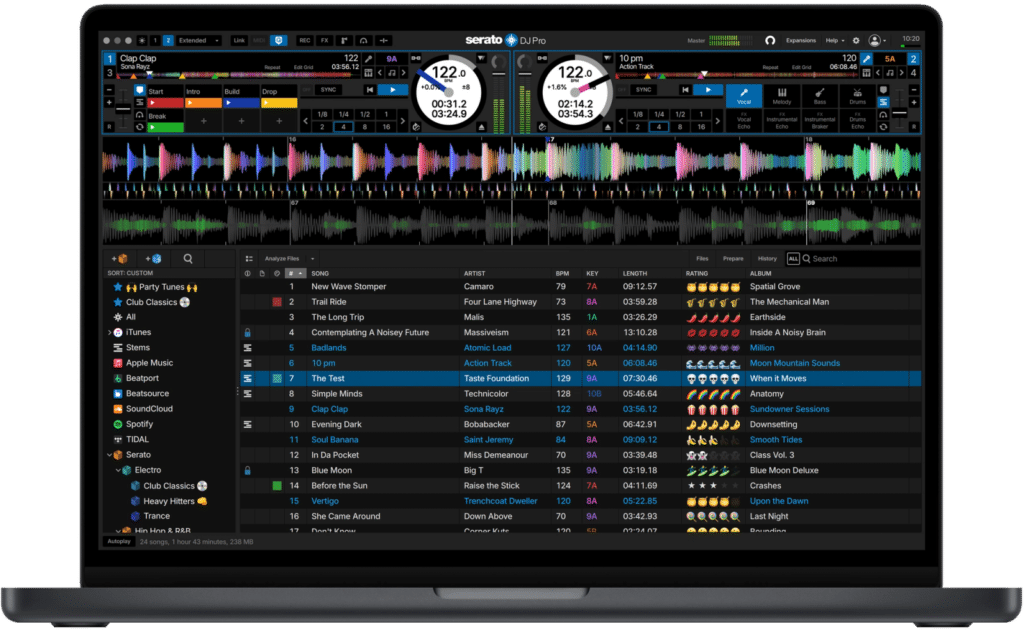Open the History panel tab
1024x633 pixels.
pyautogui.click(x=767, y=259)
